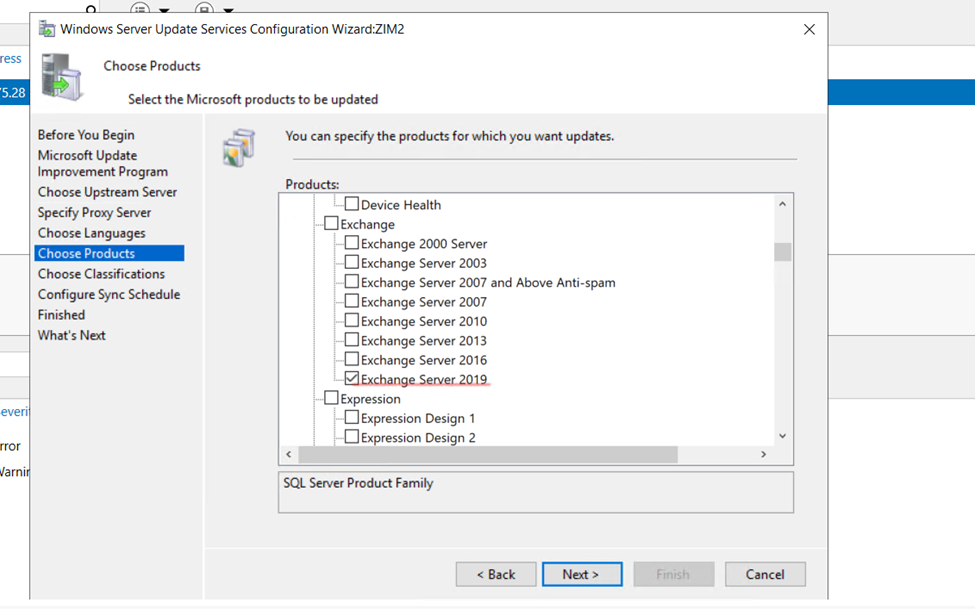Image resolution: width=975 pixels, height=609 pixels.
Task: Tick the Exchange Server 2013 checkbox
Action: [352, 340]
